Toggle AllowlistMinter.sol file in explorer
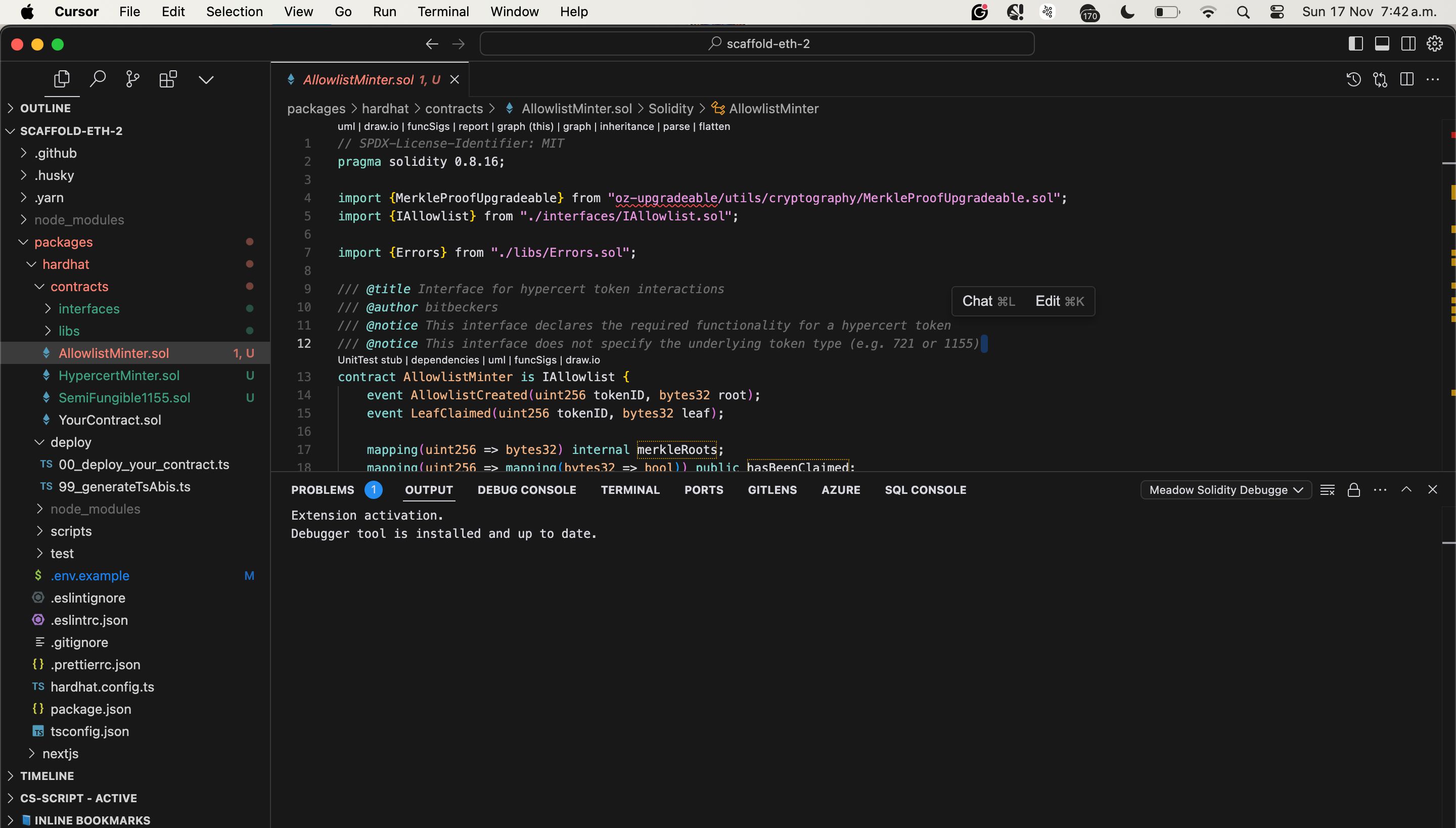Screen dimensions: 1456x828 [113, 353]
